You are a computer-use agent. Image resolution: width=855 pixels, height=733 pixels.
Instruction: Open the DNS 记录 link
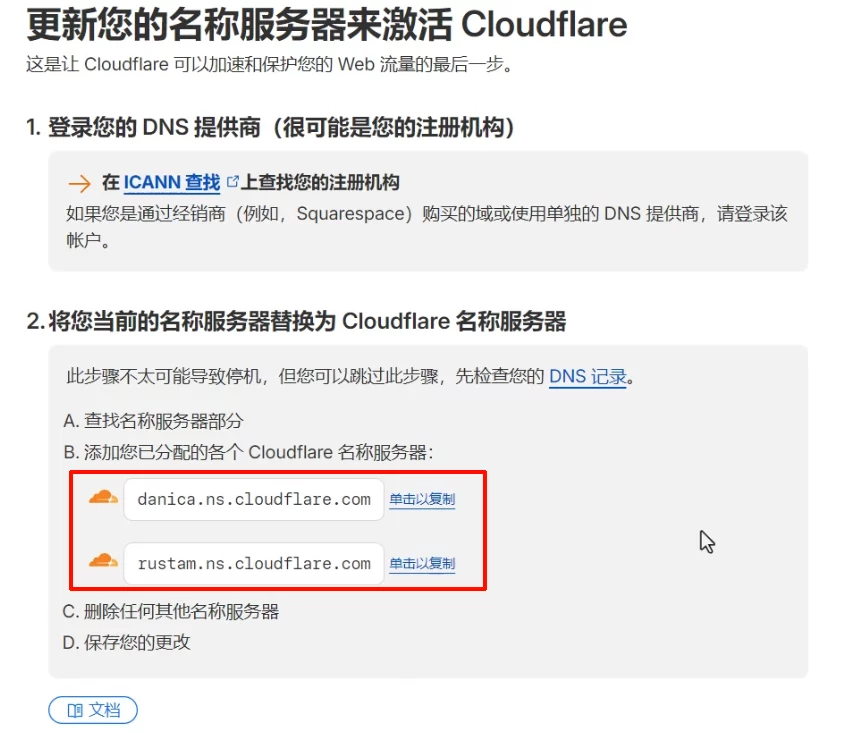tap(587, 377)
